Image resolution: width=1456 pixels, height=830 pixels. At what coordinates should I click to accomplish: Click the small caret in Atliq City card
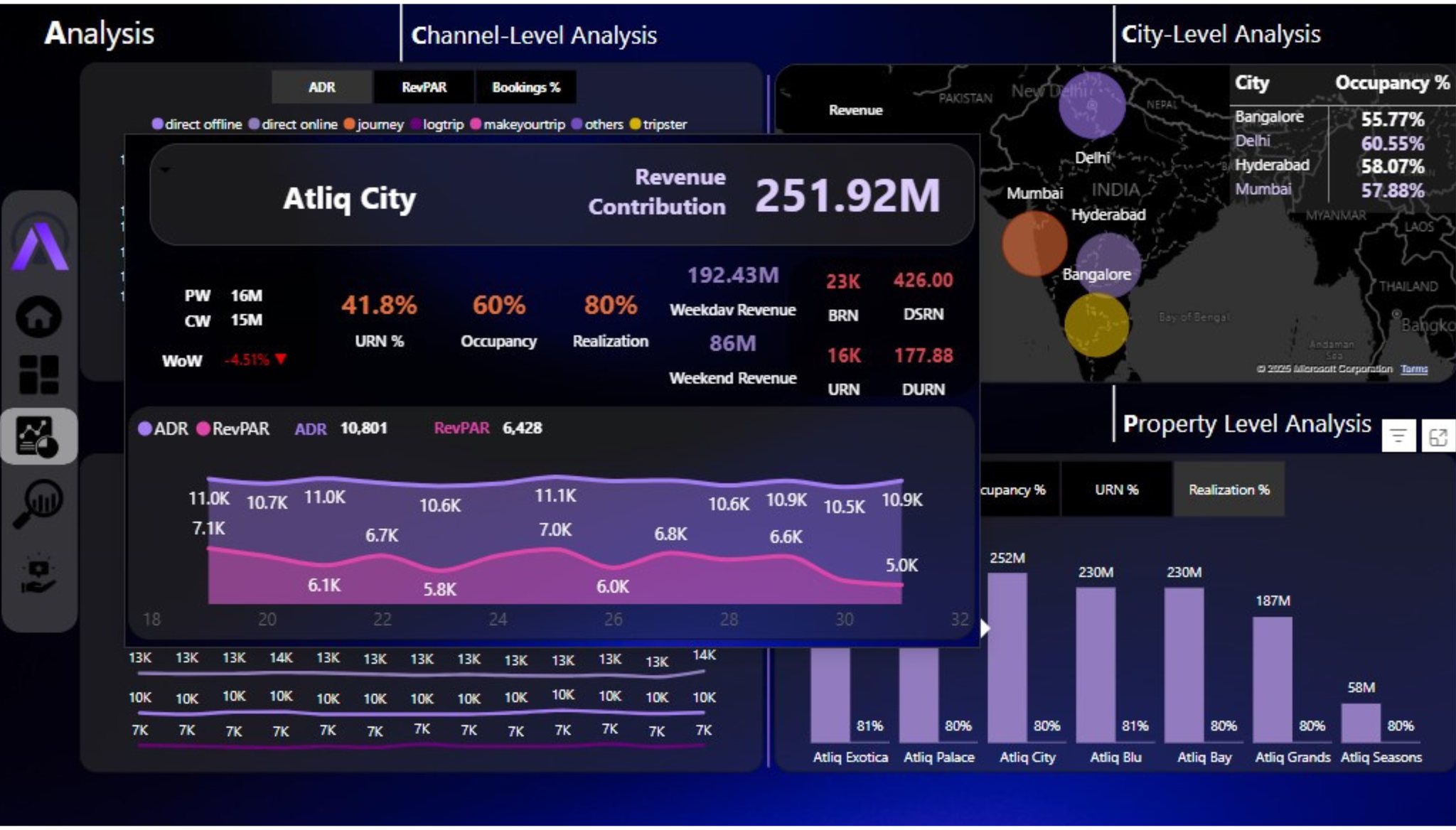(166, 170)
